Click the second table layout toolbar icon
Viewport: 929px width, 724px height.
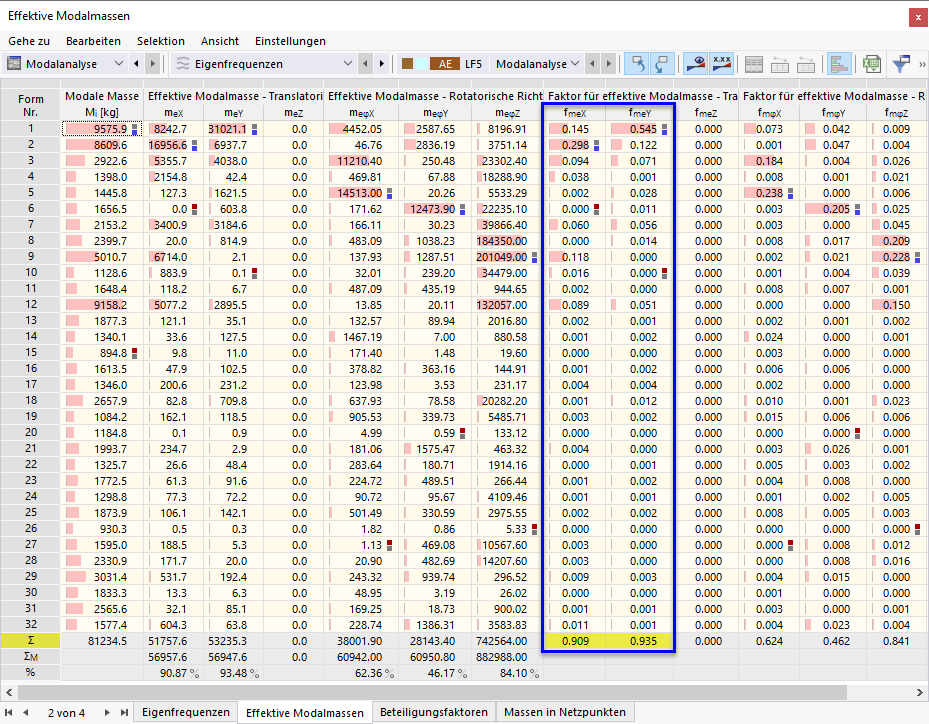[780, 64]
